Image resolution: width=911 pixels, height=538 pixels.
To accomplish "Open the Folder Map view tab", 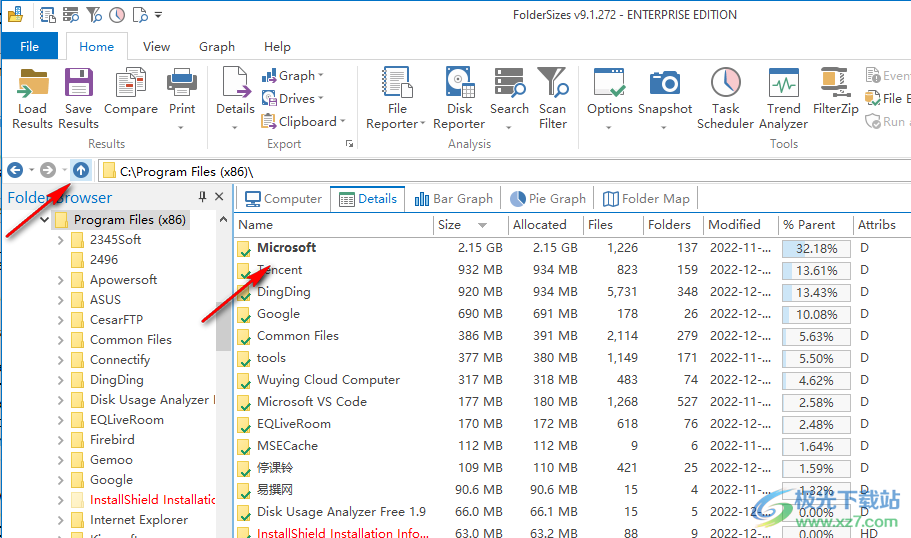I will [x=646, y=199].
